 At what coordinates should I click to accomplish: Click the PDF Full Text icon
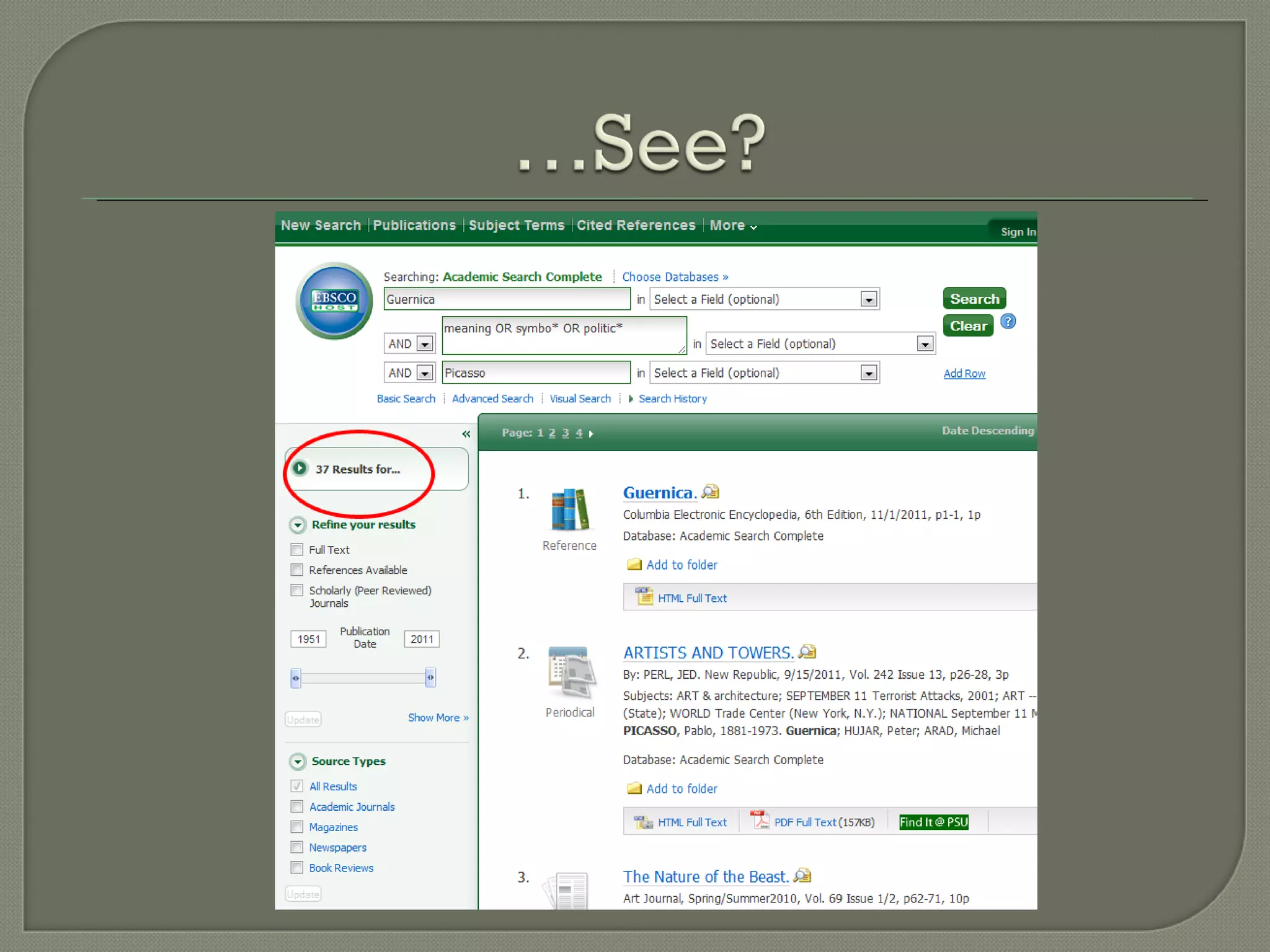[759, 821]
